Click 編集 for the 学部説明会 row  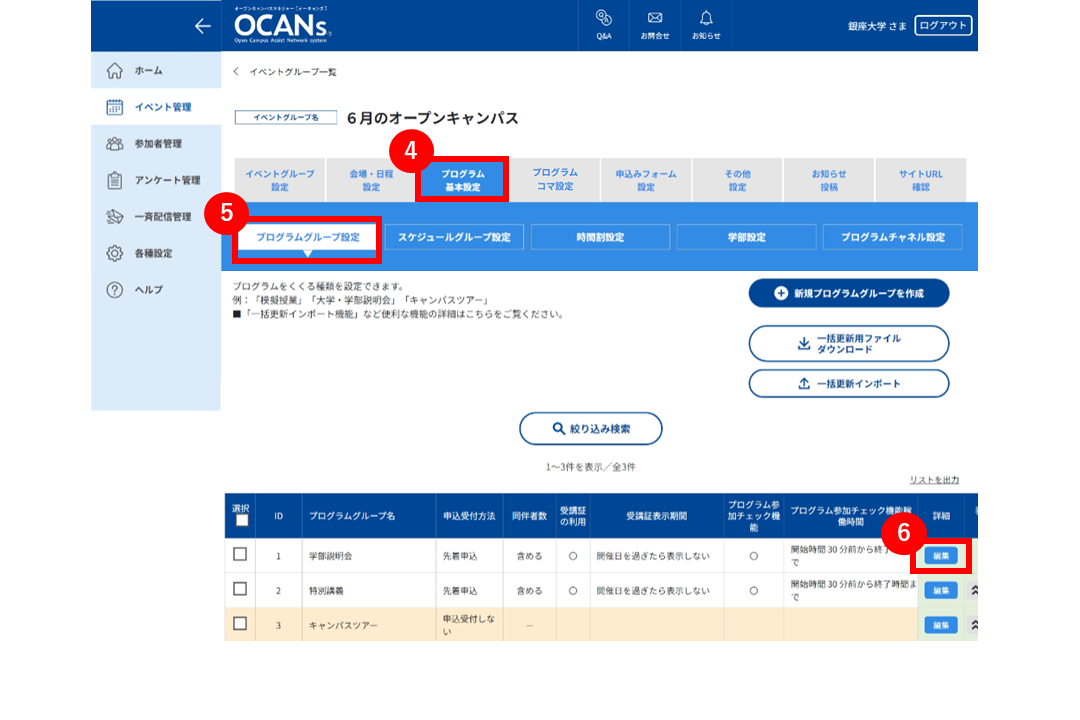tap(941, 555)
